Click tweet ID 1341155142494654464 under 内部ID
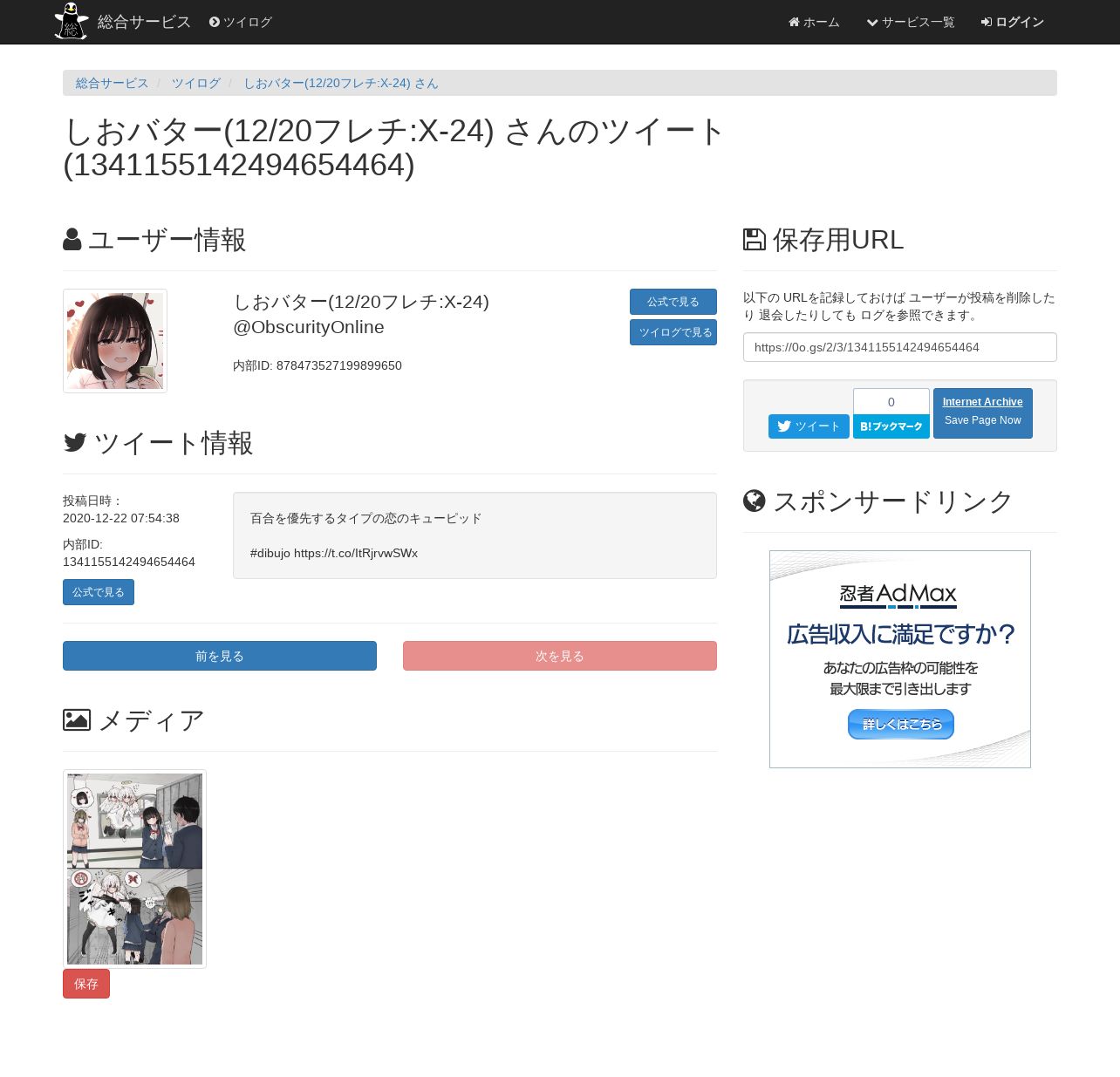 coord(129,562)
